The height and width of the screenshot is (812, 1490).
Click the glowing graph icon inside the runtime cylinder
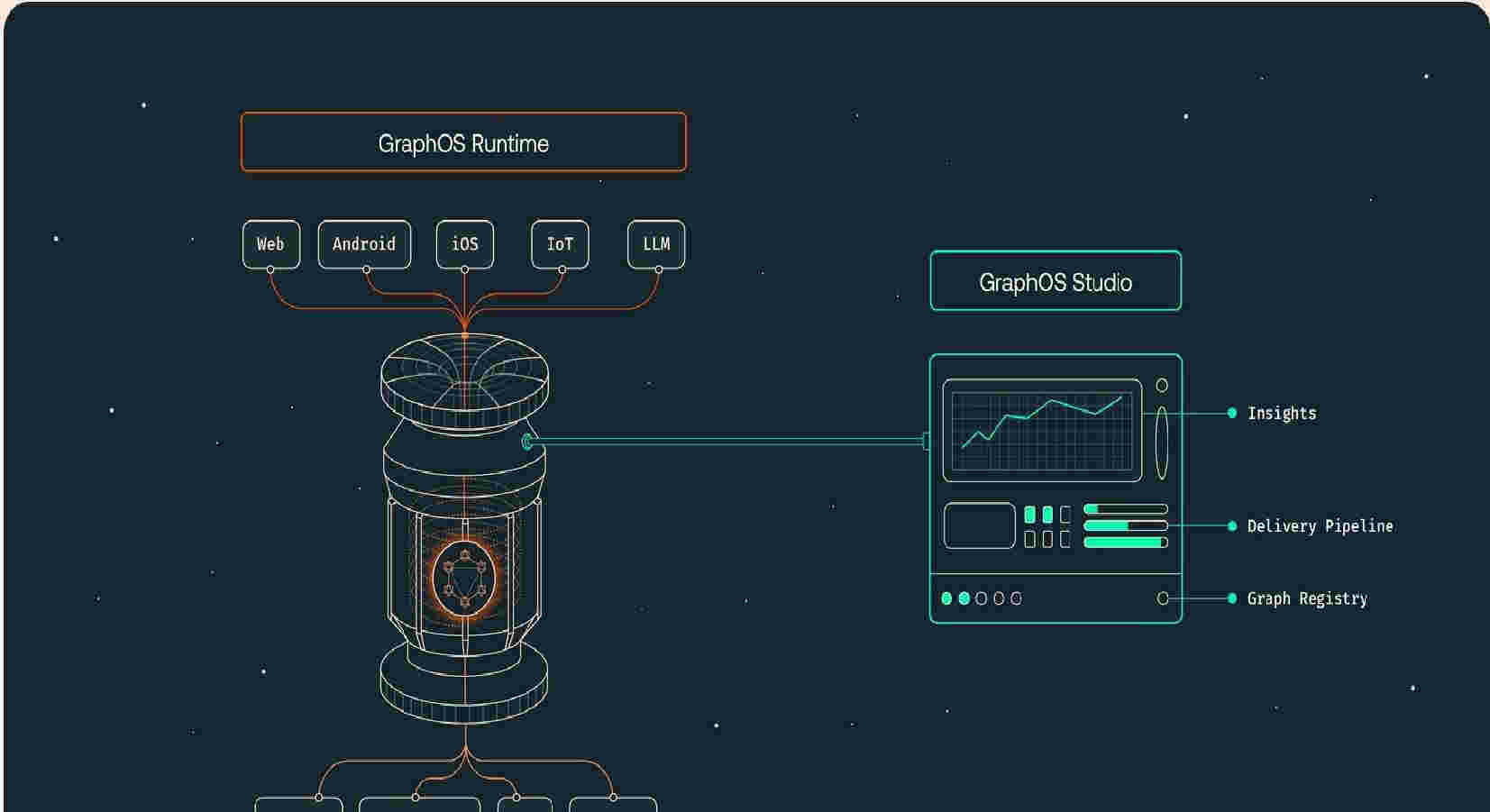(464, 578)
